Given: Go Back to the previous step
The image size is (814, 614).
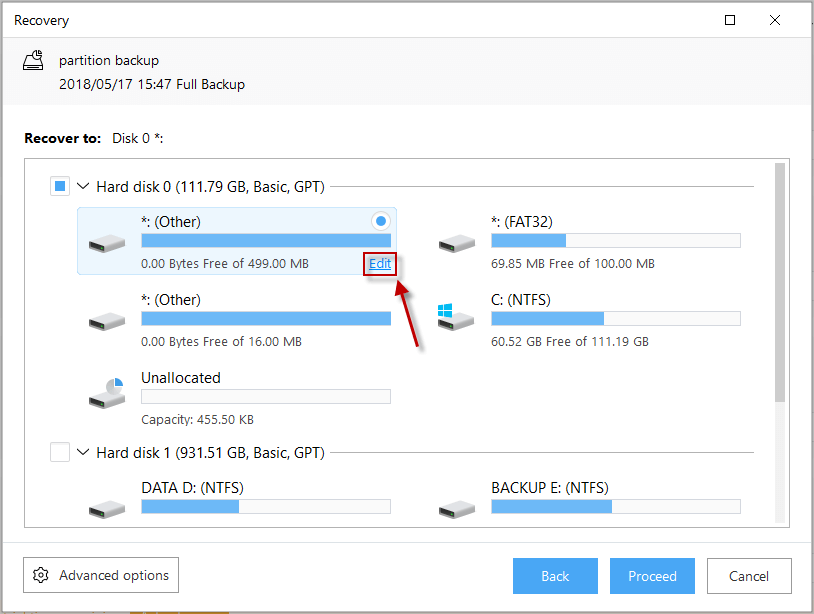Looking at the screenshot, I should 555,576.
